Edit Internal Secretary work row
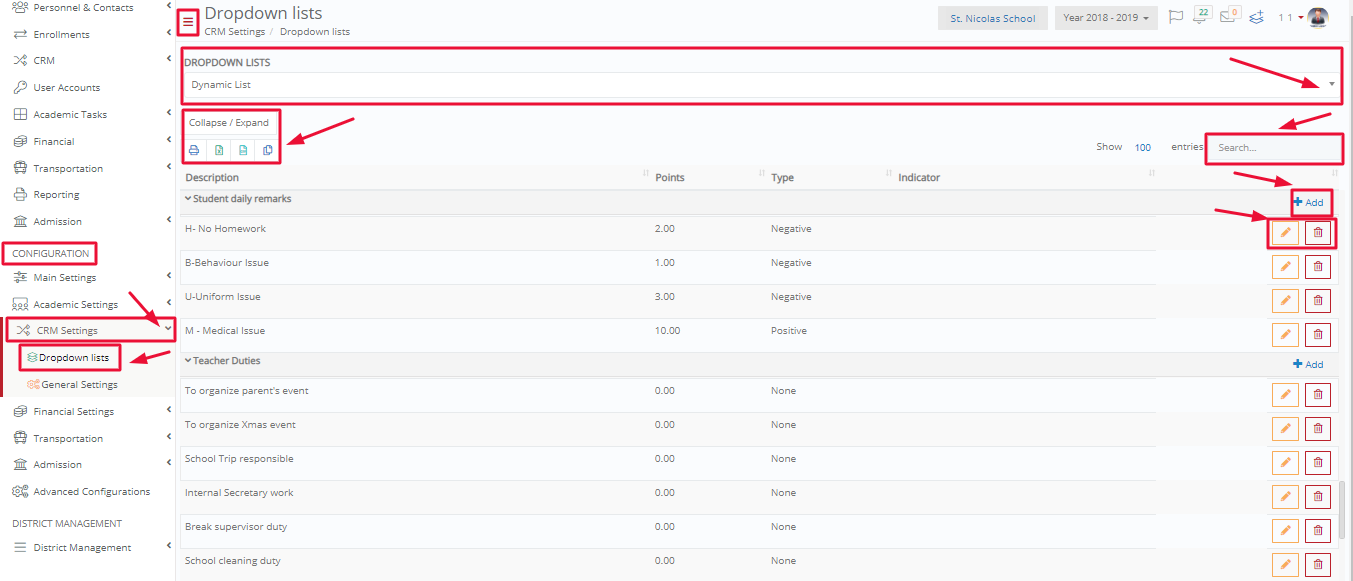 coord(1285,497)
